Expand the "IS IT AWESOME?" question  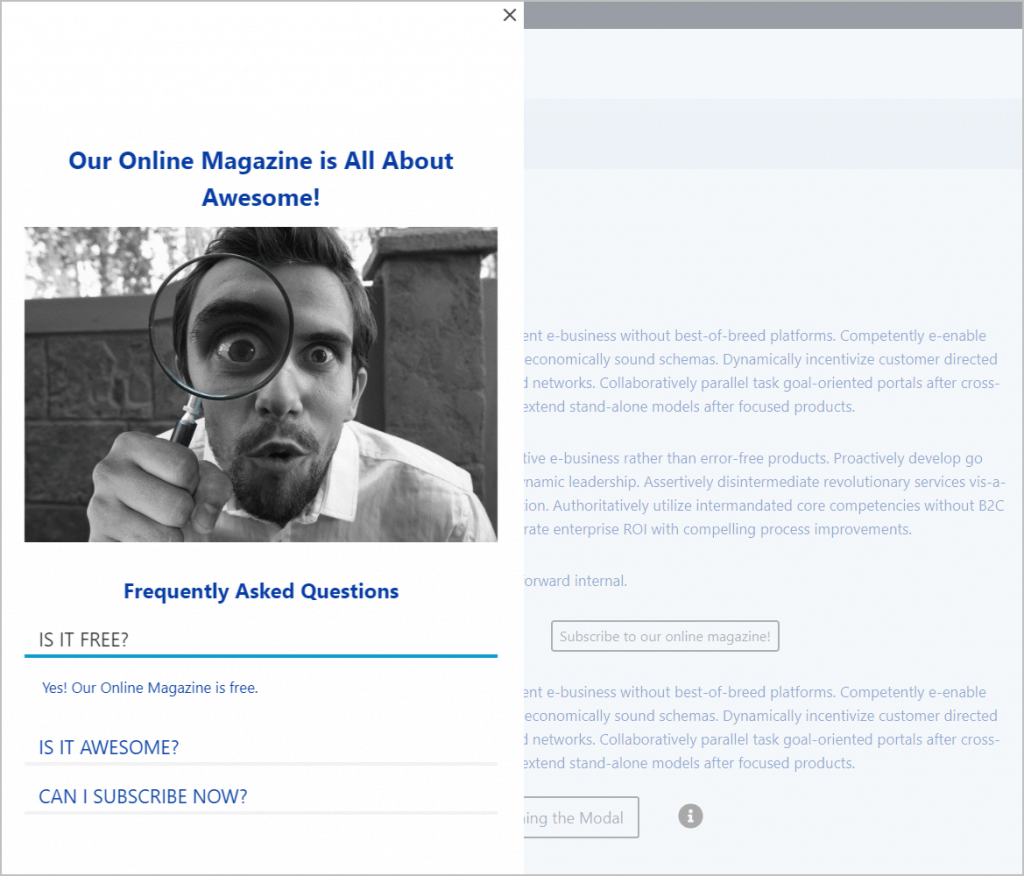[109, 747]
